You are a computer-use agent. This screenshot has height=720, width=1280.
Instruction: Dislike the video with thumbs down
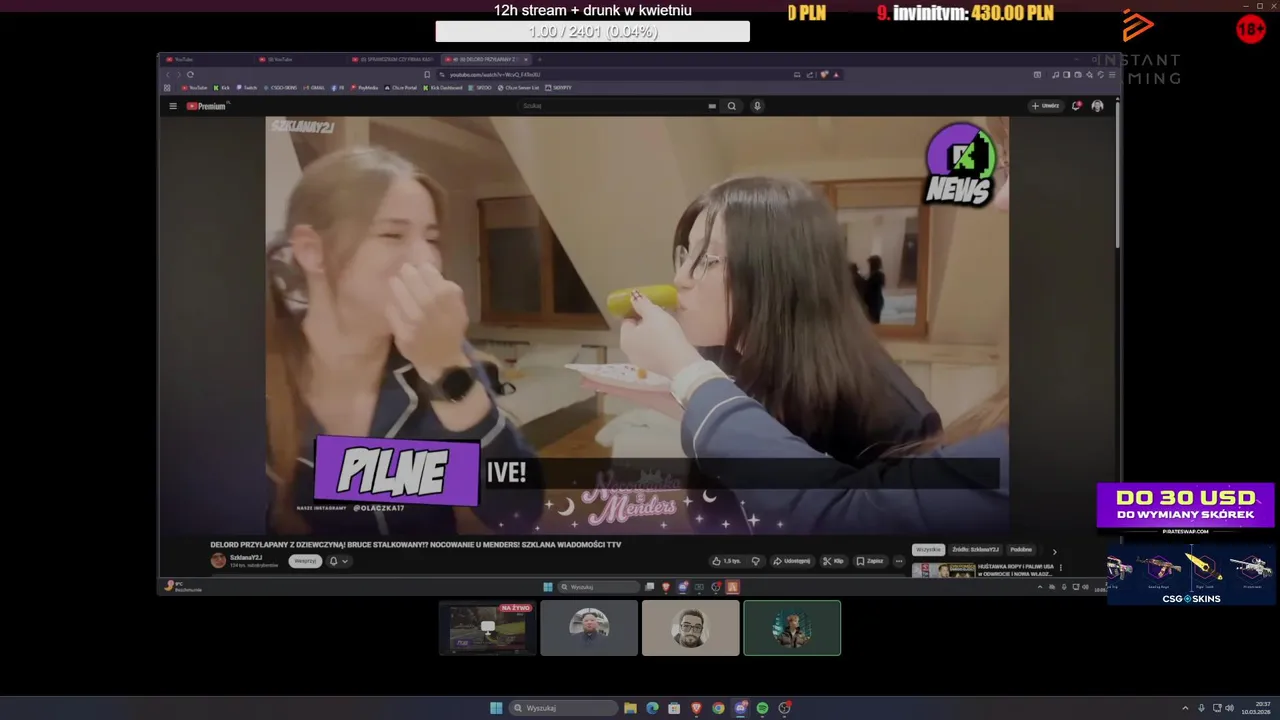coord(755,561)
